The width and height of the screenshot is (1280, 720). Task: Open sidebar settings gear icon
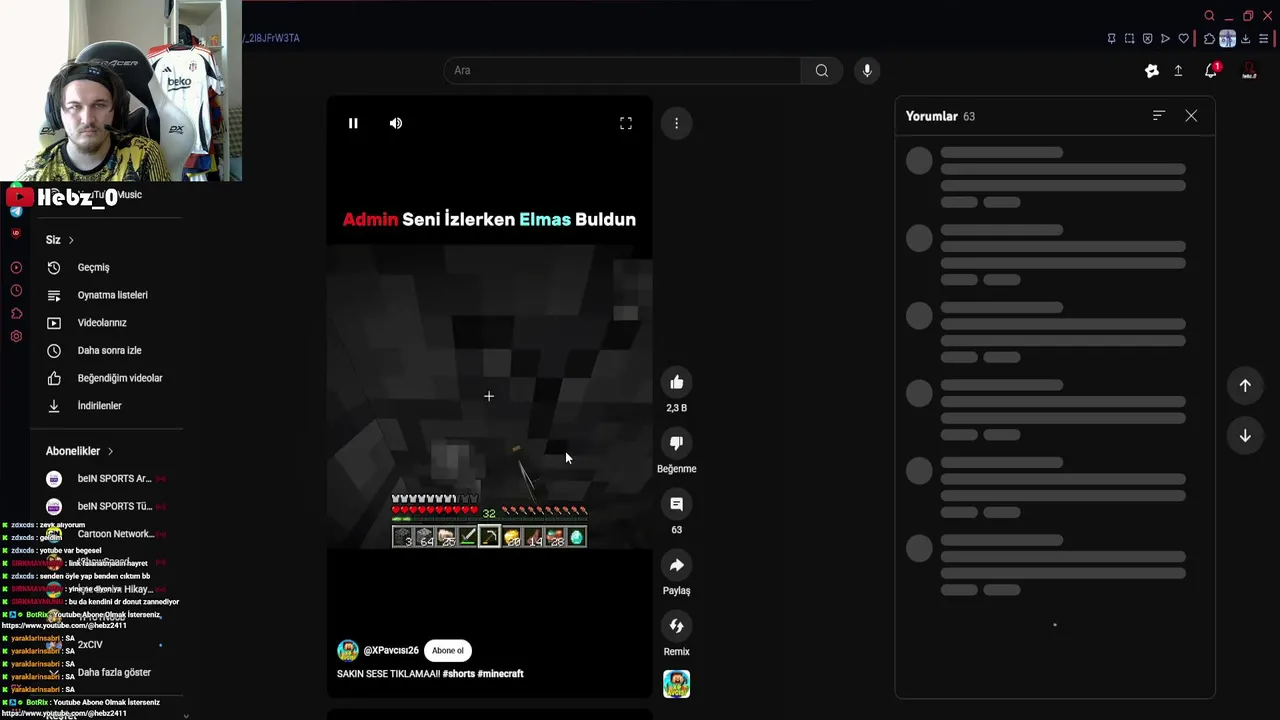[x=16, y=336]
